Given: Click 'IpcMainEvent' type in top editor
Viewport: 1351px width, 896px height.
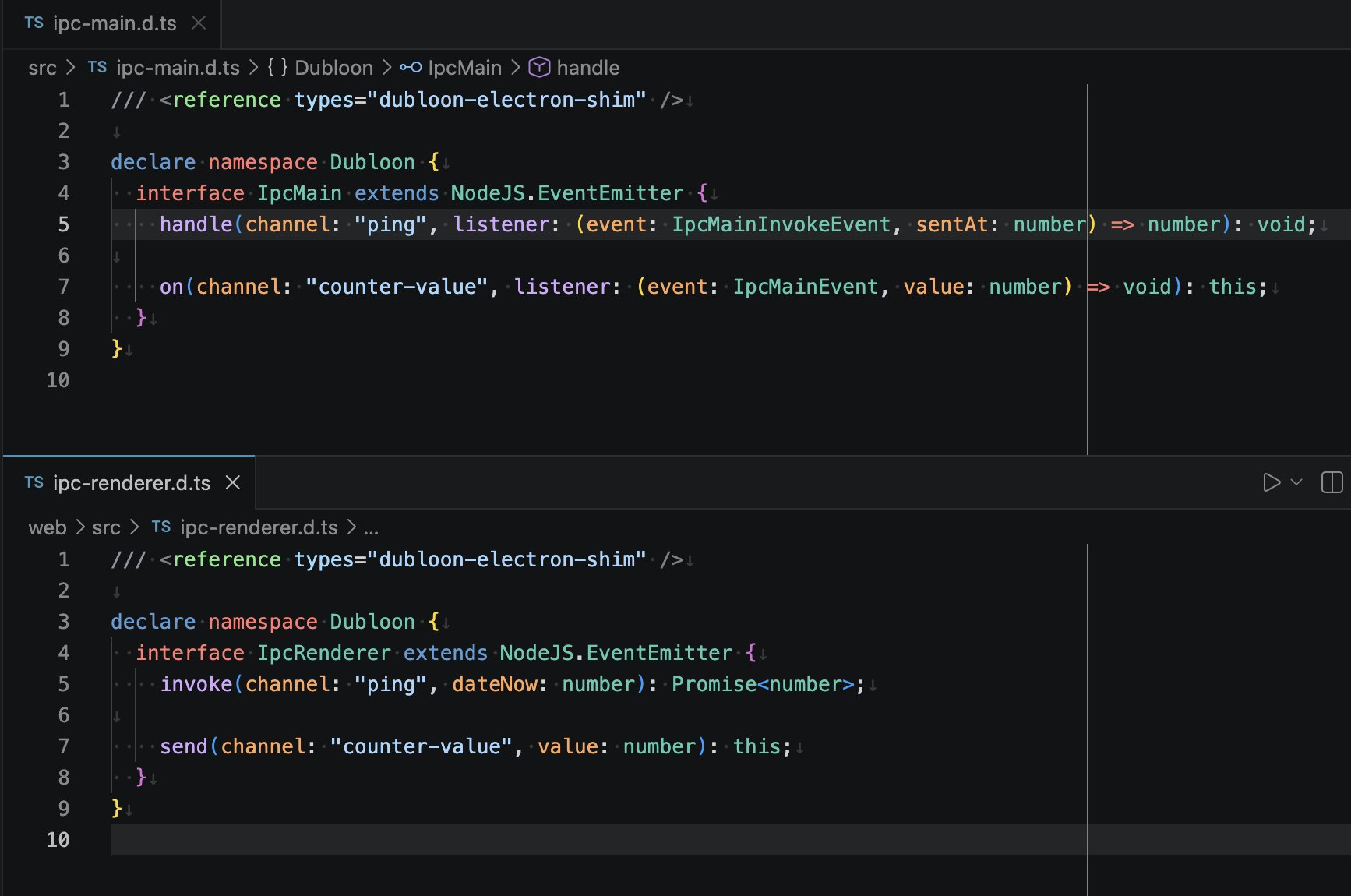Looking at the screenshot, I should [806, 287].
